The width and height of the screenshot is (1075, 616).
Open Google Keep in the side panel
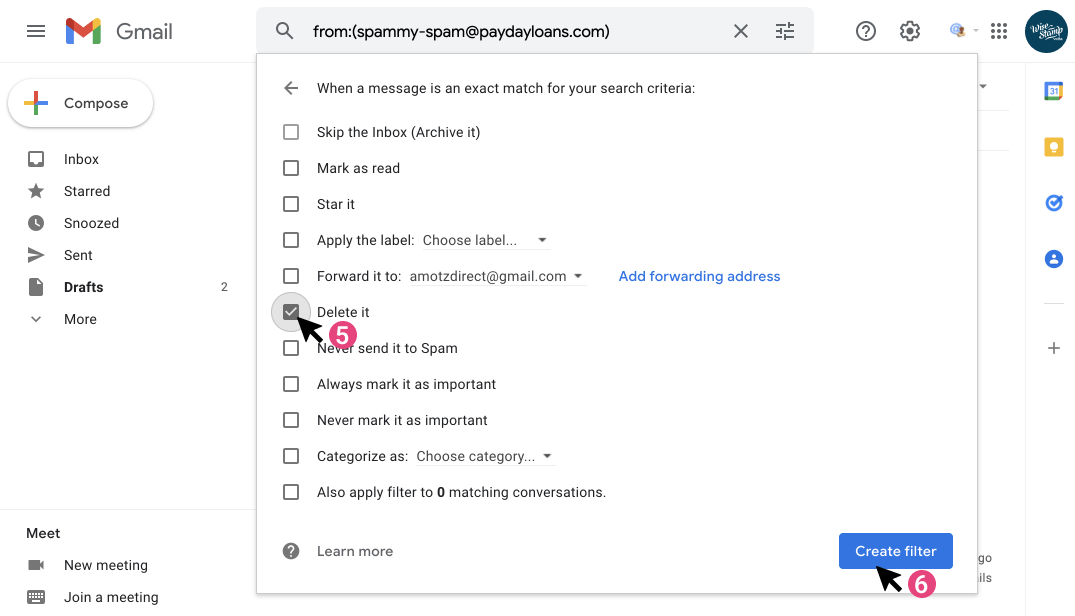(1053, 146)
